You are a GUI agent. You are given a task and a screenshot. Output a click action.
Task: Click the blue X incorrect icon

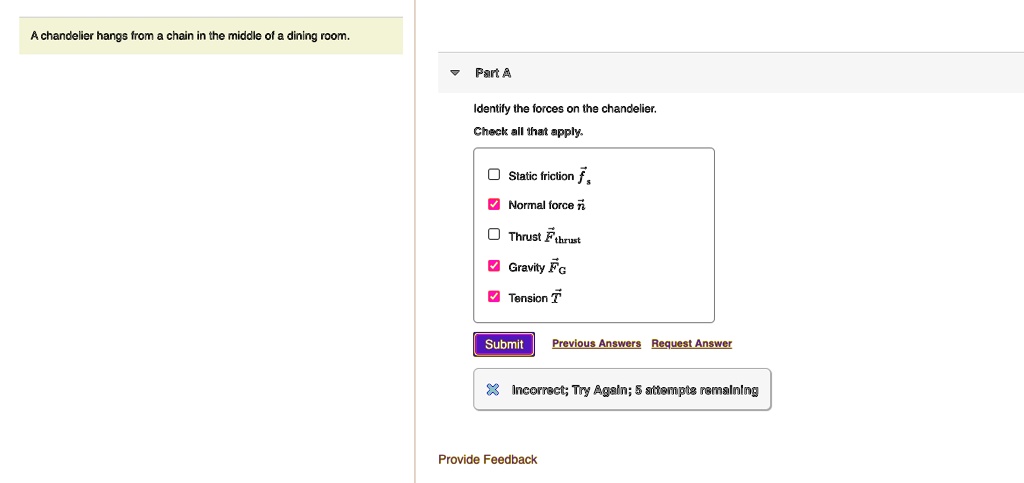pos(492,390)
